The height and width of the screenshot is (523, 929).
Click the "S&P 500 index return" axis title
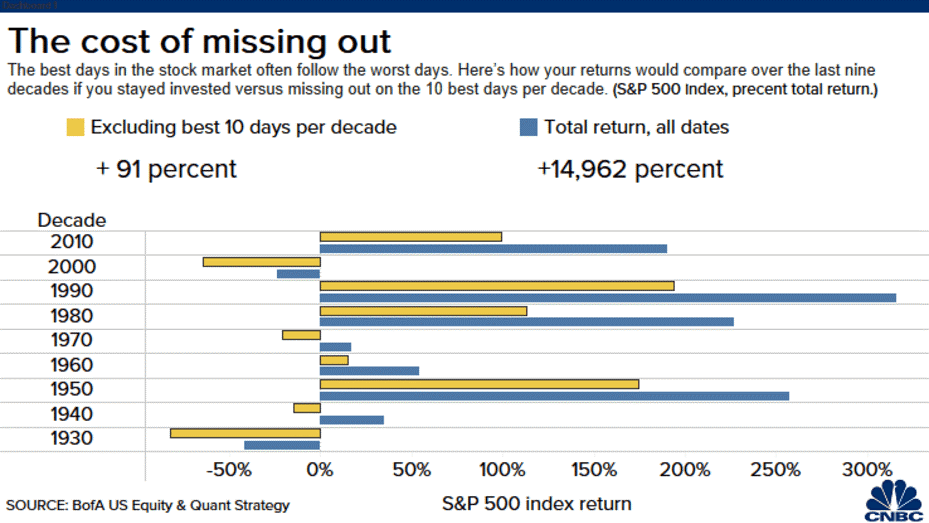(537, 504)
